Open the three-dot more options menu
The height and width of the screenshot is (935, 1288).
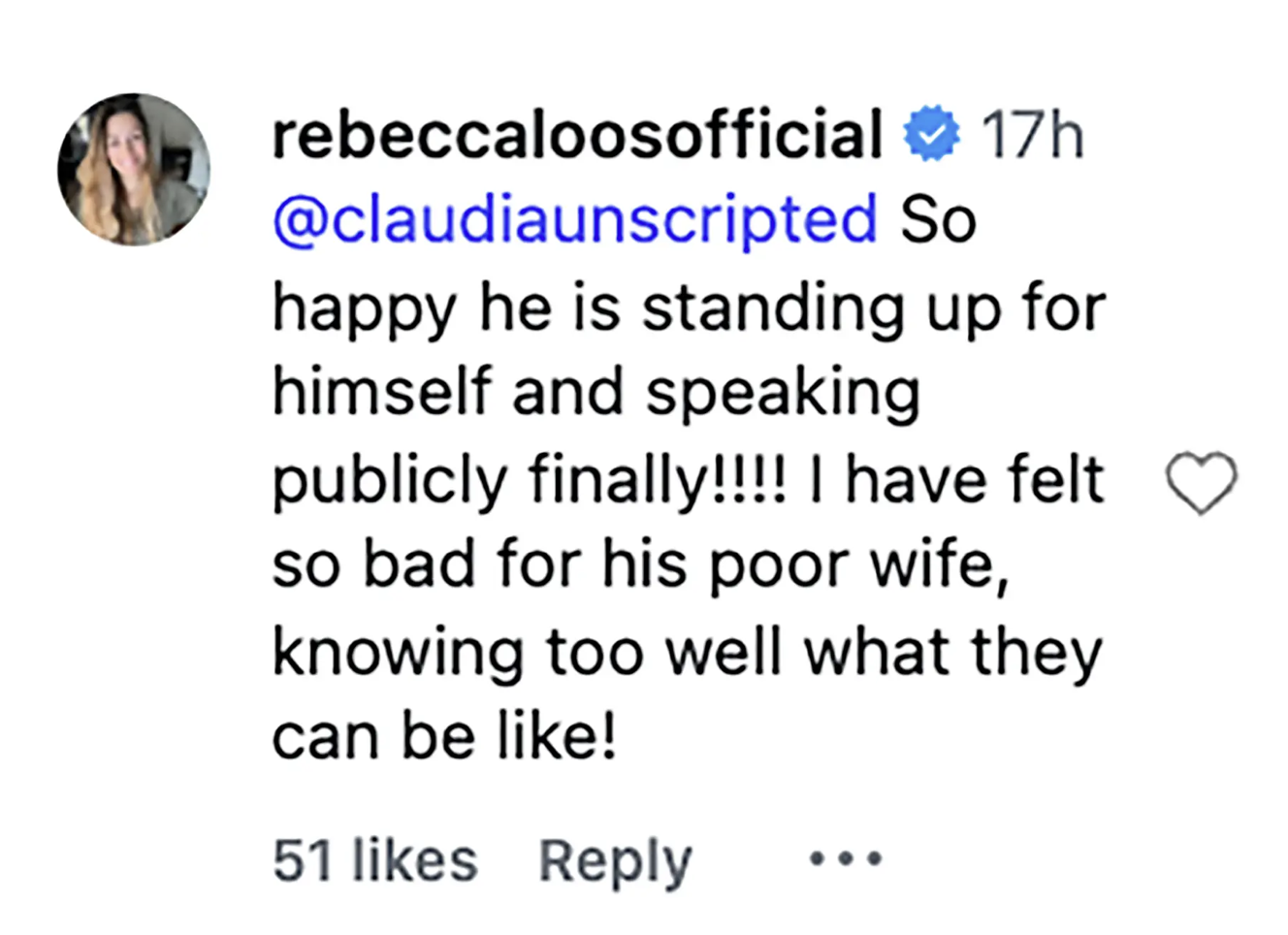point(846,858)
